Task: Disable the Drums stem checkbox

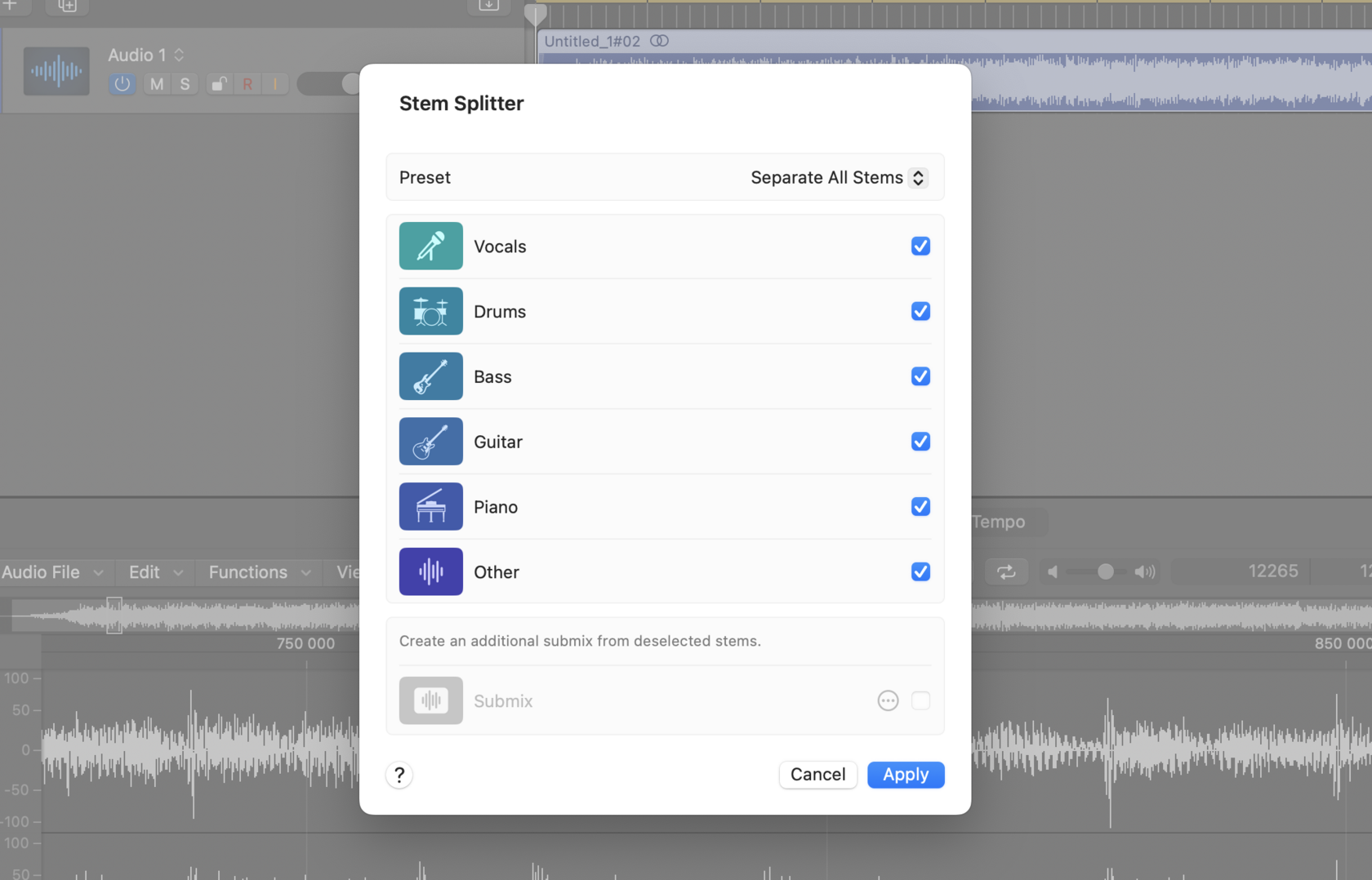Action: coord(920,311)
